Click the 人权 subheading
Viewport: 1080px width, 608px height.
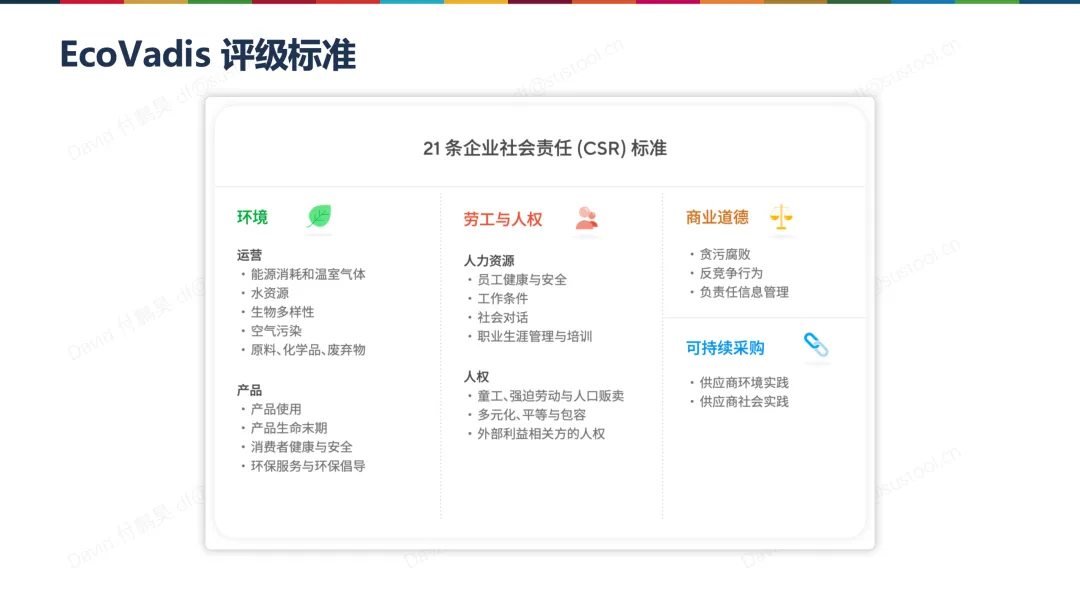click(476, 377)
